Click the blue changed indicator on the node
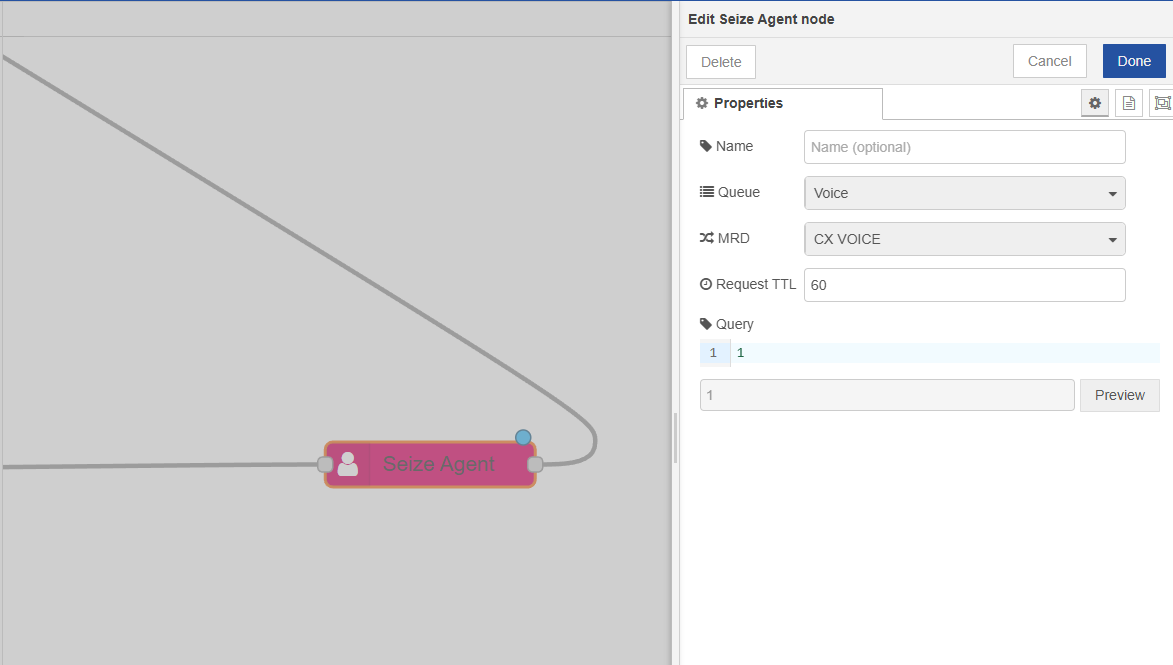Screen dimensions: 1173x665 pos(523,437)
